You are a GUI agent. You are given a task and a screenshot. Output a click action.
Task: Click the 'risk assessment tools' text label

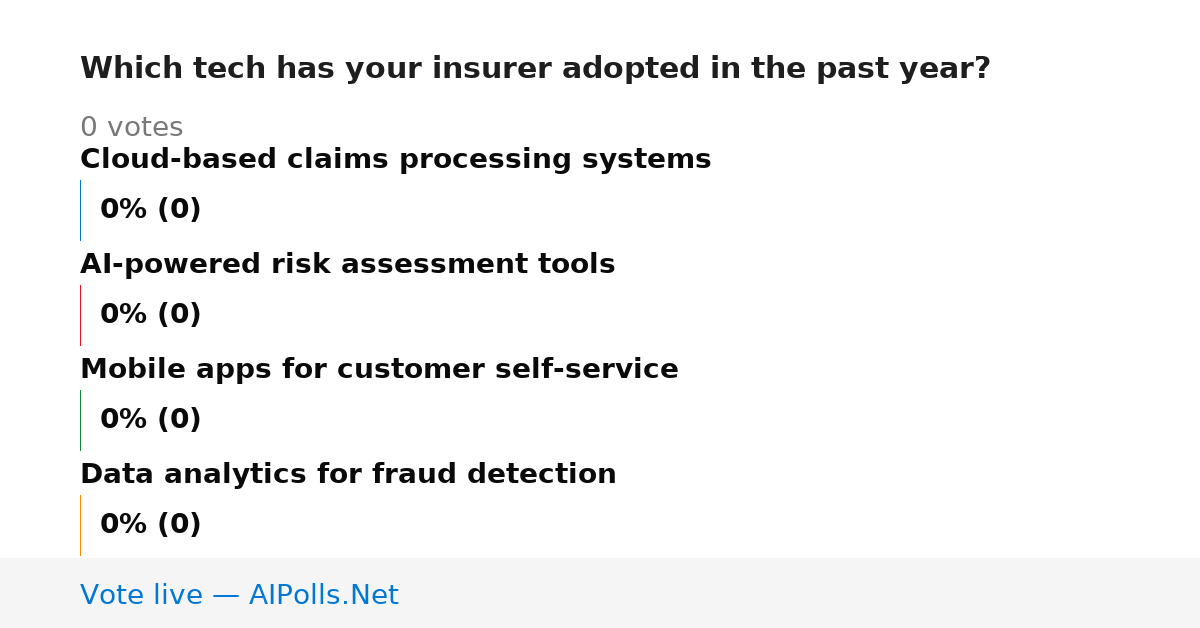pyautogui.click(x=478, y=265)
